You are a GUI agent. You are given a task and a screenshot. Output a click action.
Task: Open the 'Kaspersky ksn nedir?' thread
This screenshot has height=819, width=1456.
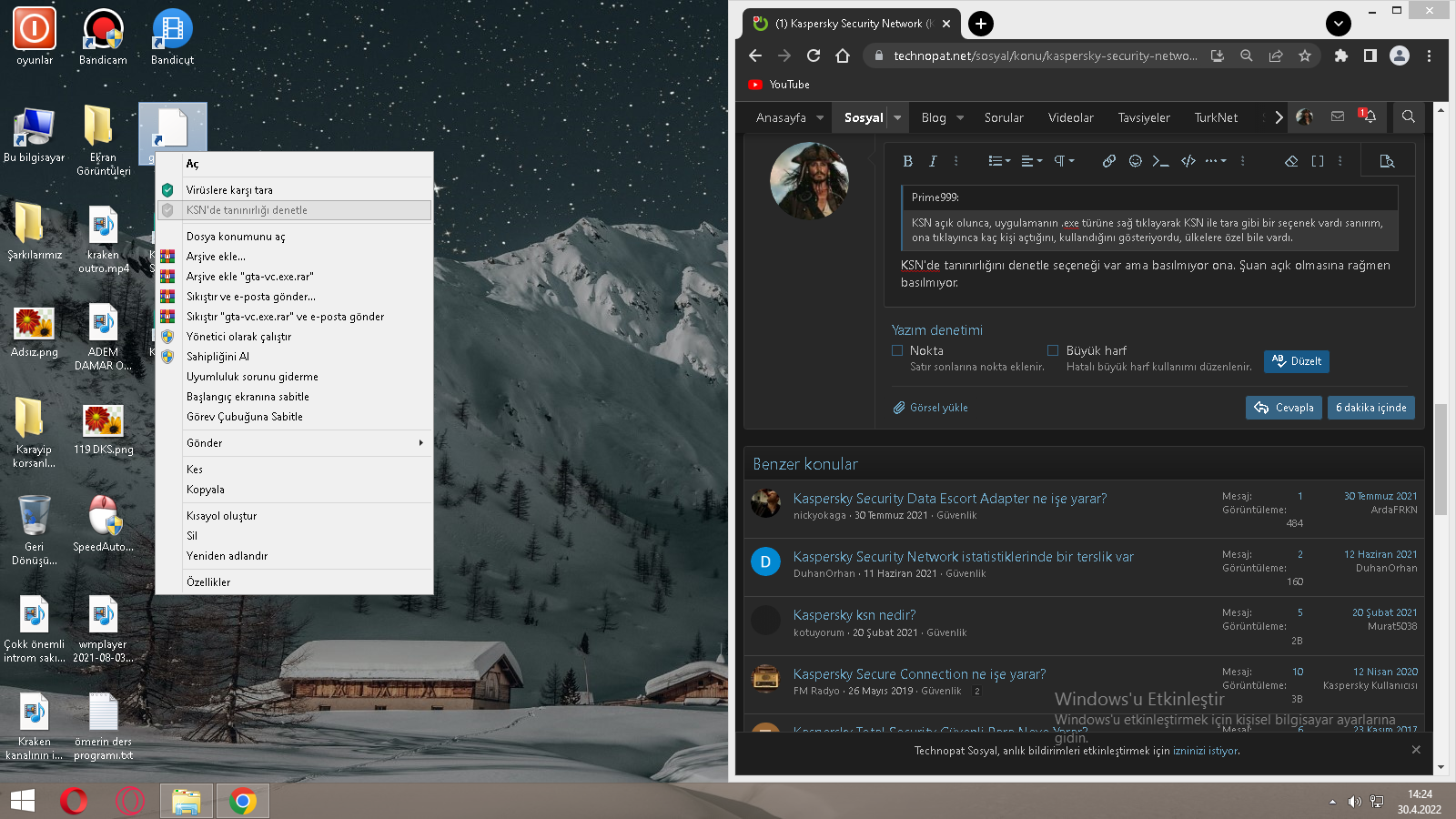[854, 615]
